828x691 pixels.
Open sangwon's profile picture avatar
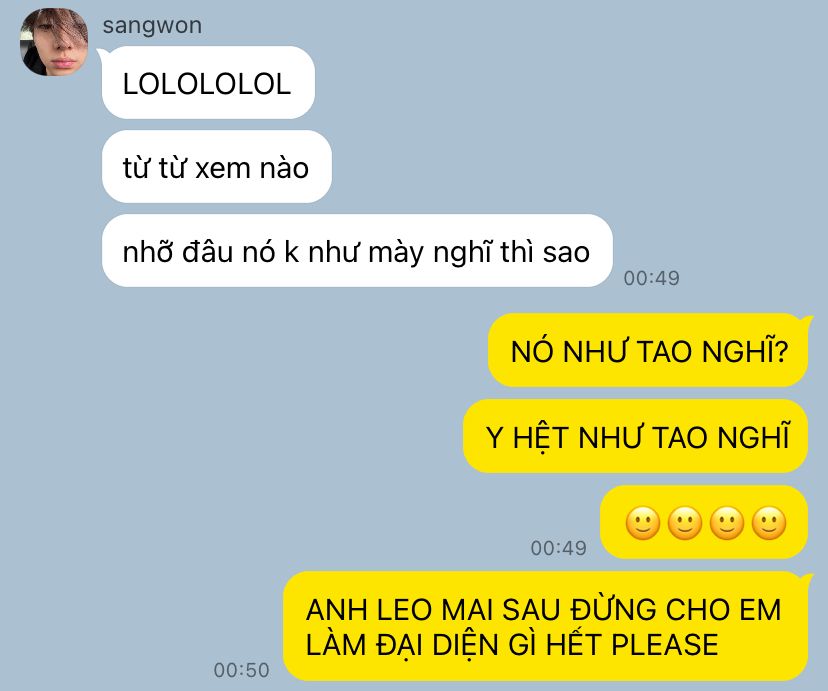(x=54, y=42)
